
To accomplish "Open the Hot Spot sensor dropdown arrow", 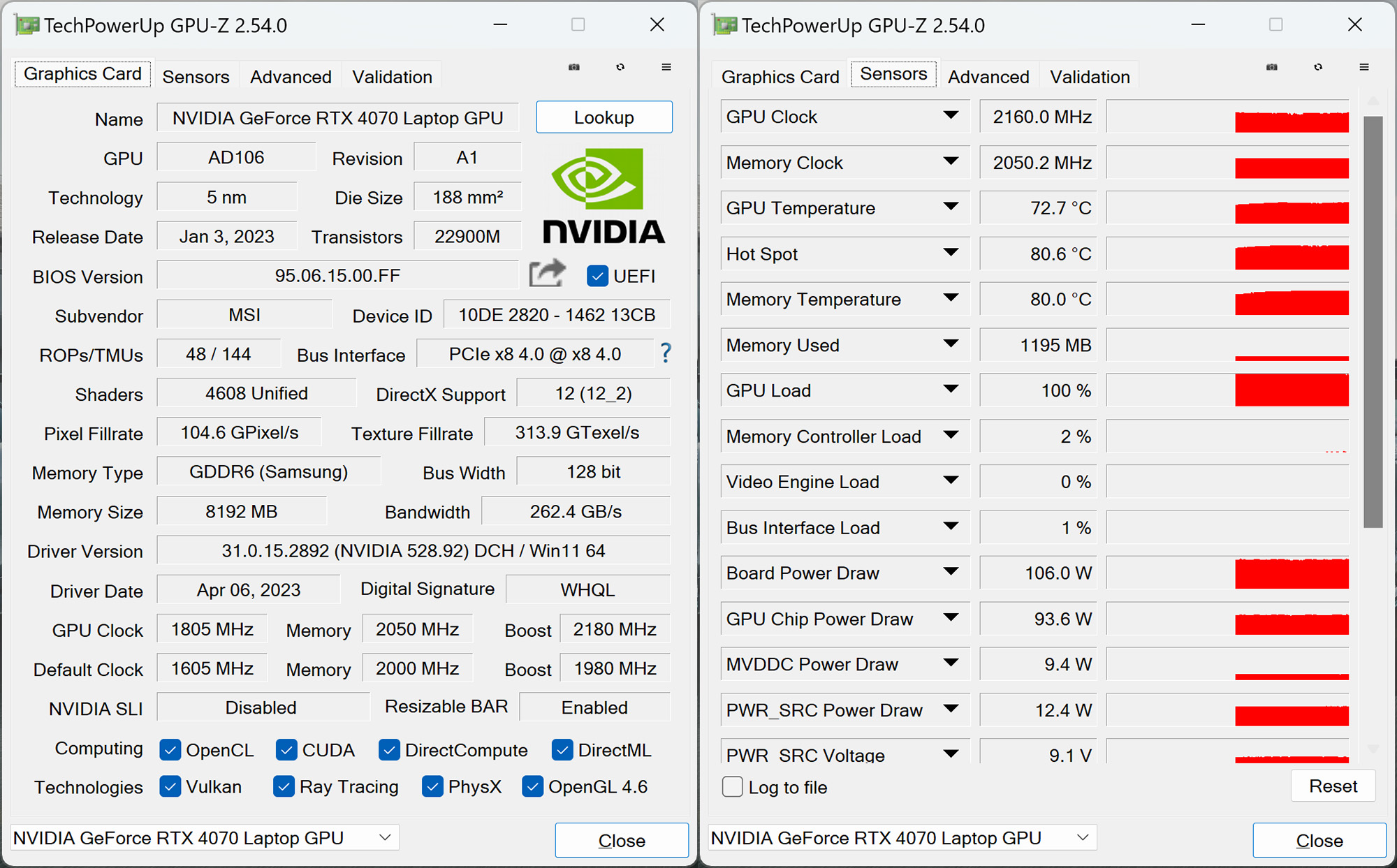I will pos(951,253).
